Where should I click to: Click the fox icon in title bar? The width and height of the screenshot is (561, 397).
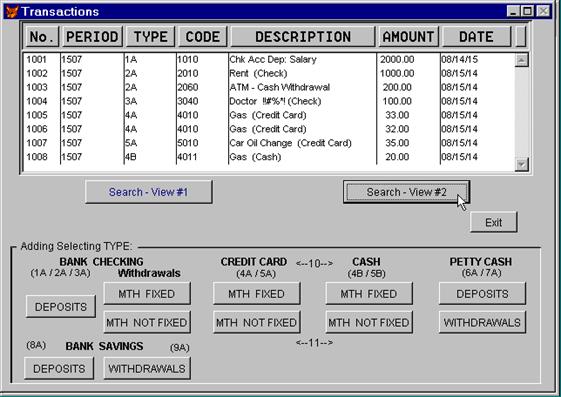12,11
